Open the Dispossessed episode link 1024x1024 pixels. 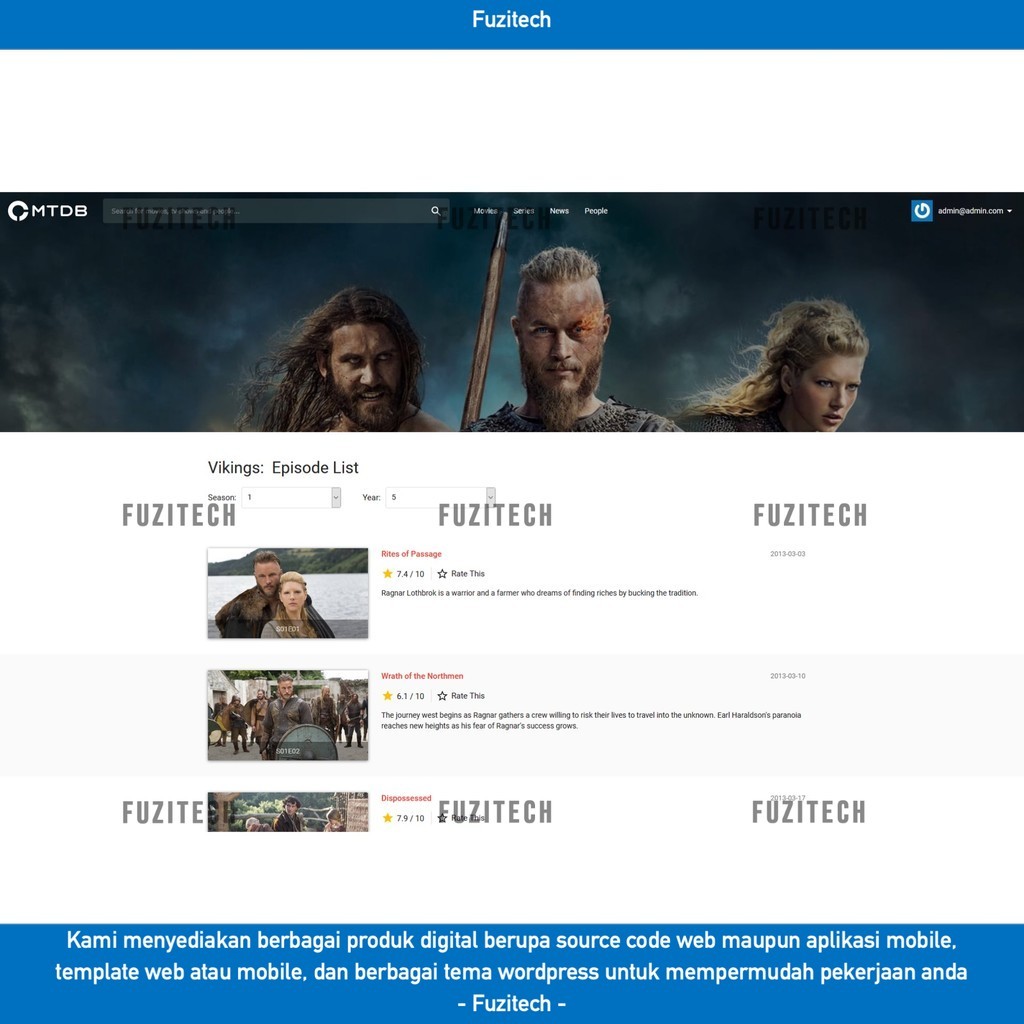tap(406, 798)
